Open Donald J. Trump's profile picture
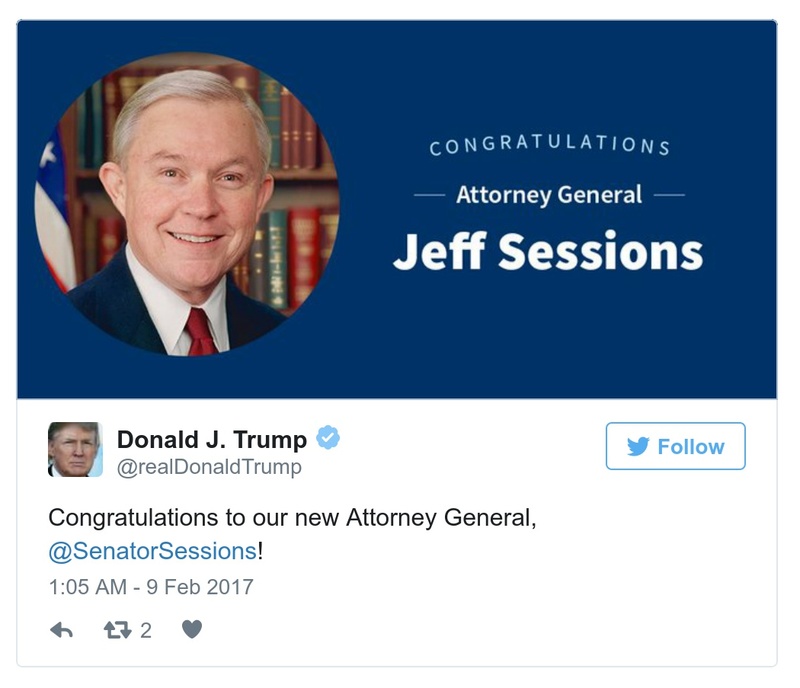Viewport: 800px width, 688px height. (76, 449)
